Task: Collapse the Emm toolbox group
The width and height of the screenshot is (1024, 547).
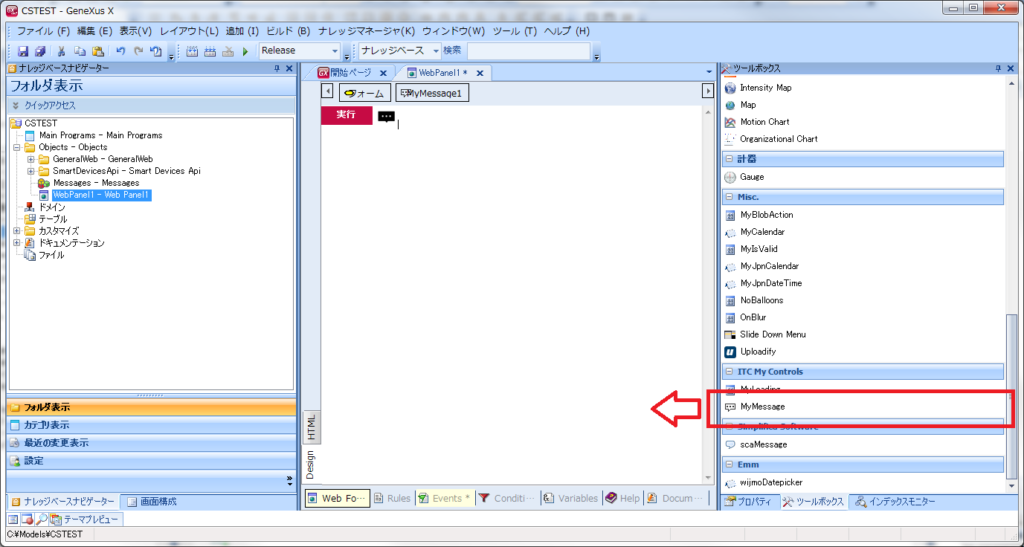Action: point(729,465)
